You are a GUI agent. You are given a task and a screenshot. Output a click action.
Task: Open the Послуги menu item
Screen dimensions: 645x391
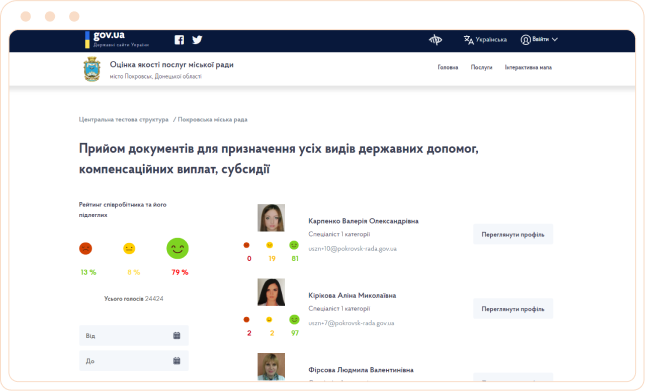point(481,67)
